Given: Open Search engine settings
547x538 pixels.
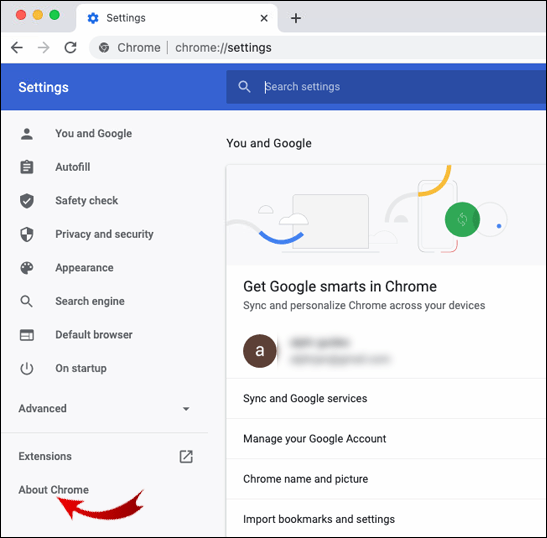Looking at the screenshot, I should pyautogui.click(x=90, y=301).
